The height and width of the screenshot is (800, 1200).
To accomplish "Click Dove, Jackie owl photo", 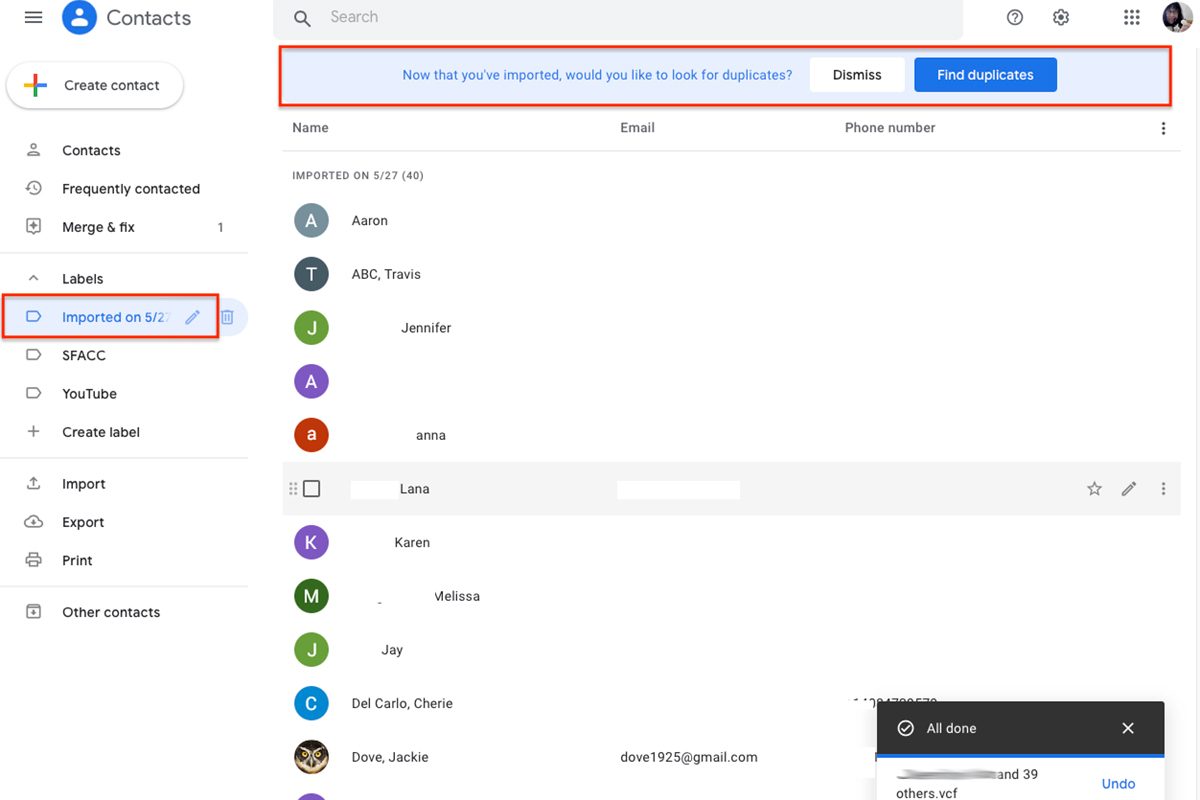I will (311, 757).
